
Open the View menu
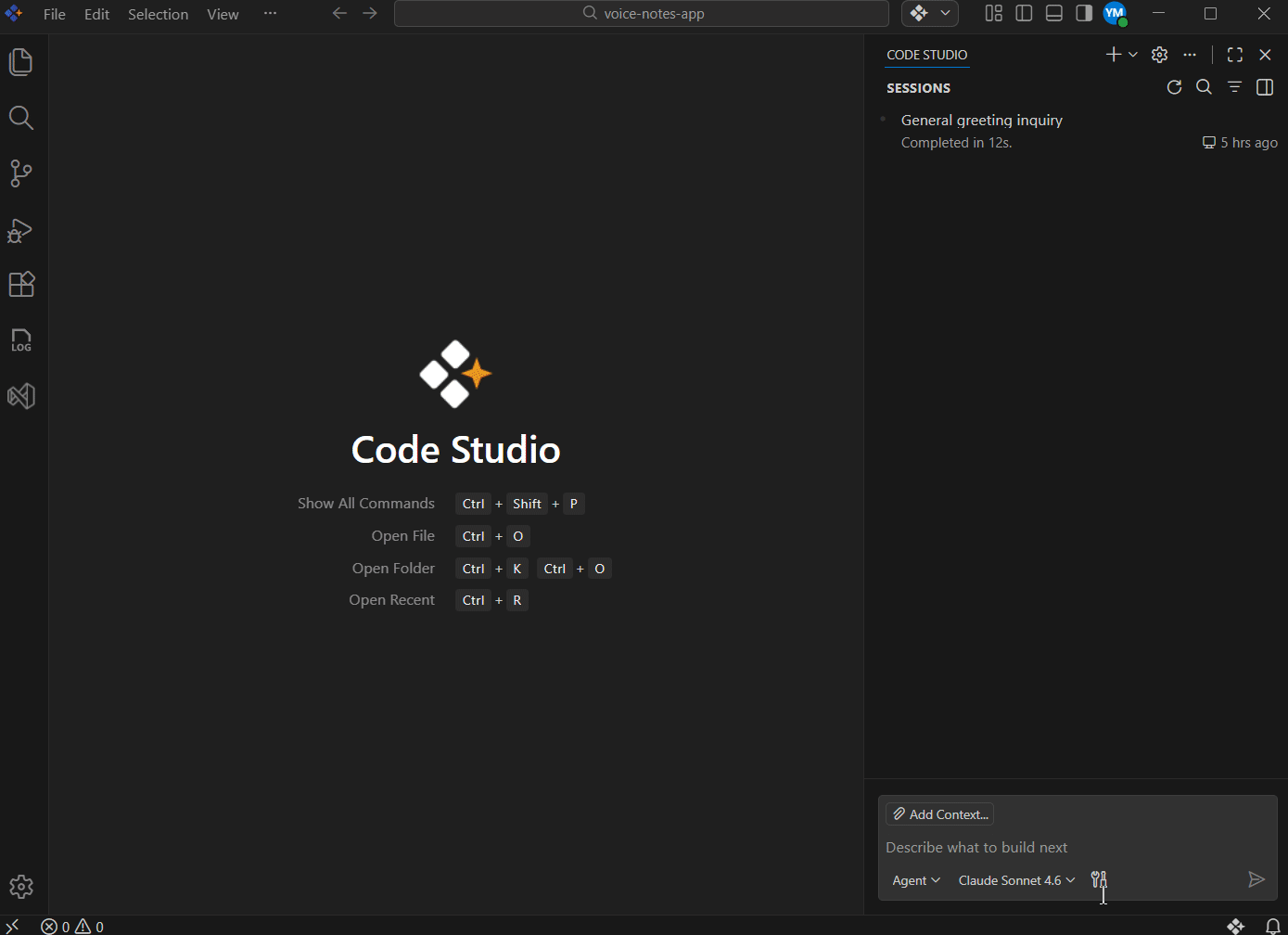point(223,14)
